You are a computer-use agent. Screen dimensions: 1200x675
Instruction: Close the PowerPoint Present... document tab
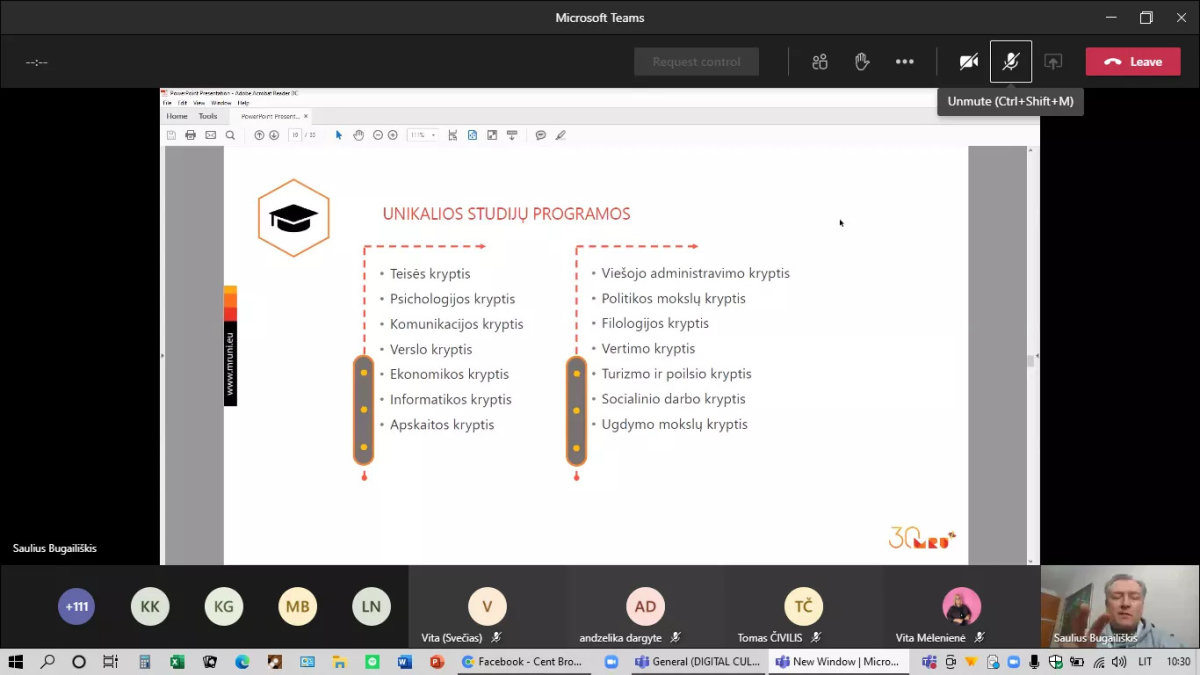[x=306, y=116]
